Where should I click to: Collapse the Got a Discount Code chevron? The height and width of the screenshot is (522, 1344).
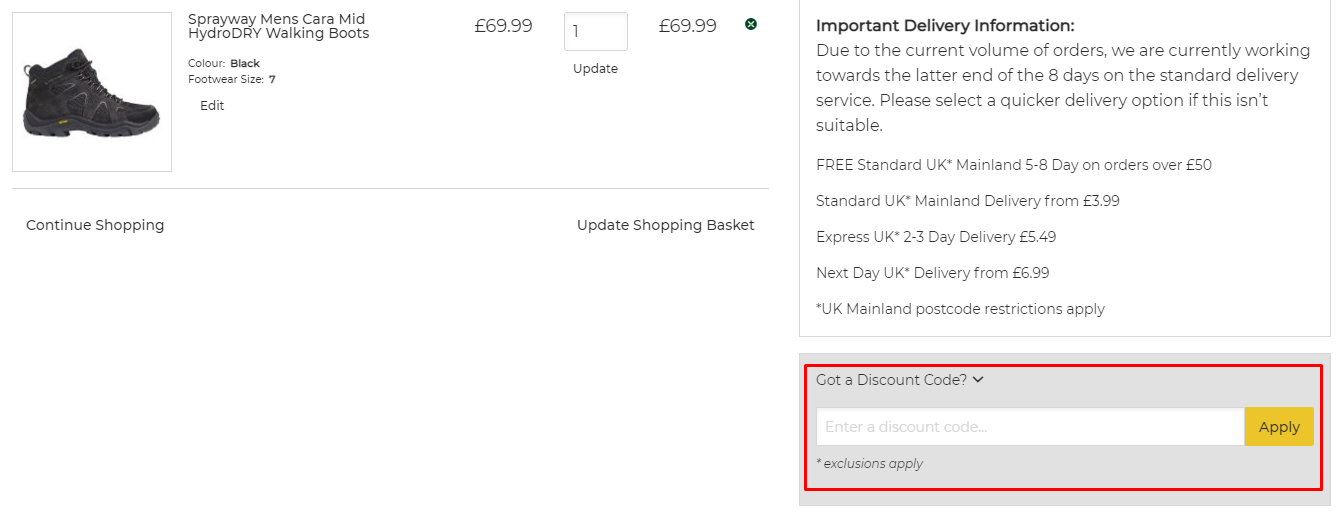(978, 380)
